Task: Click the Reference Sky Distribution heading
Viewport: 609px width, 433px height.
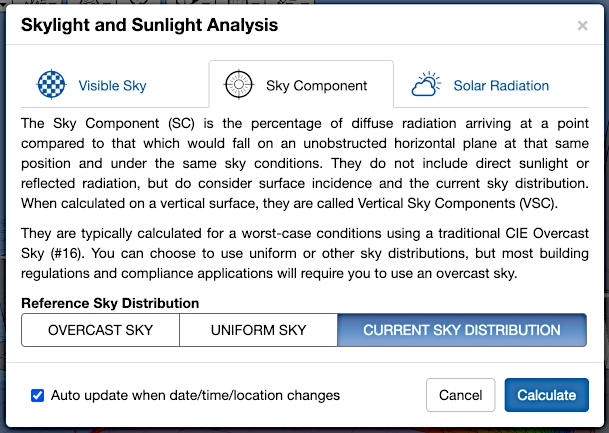Action: pyautogui.click(x=110, y=303)
